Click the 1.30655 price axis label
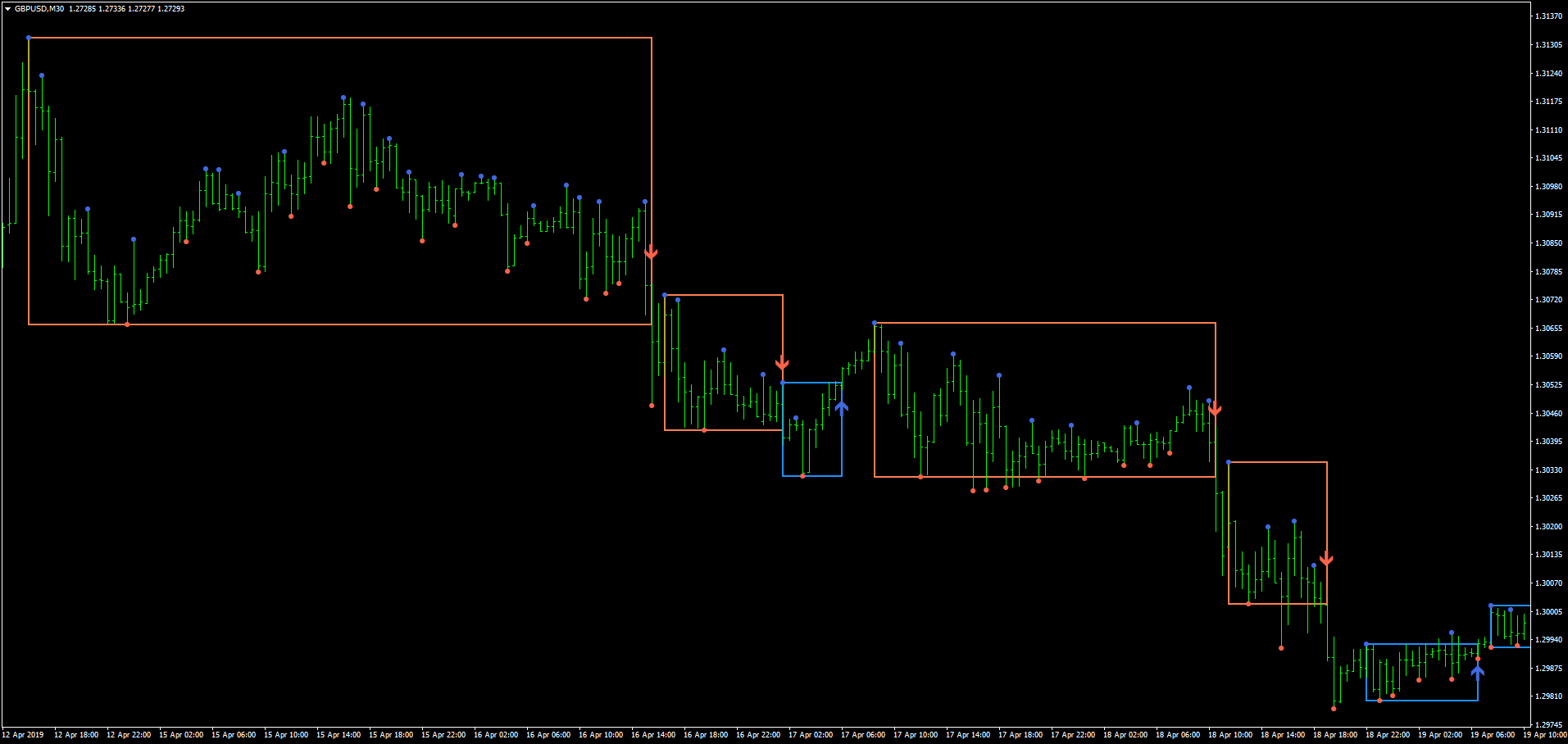This screenshot has width=1568, height=744. tap(1548, 329)
